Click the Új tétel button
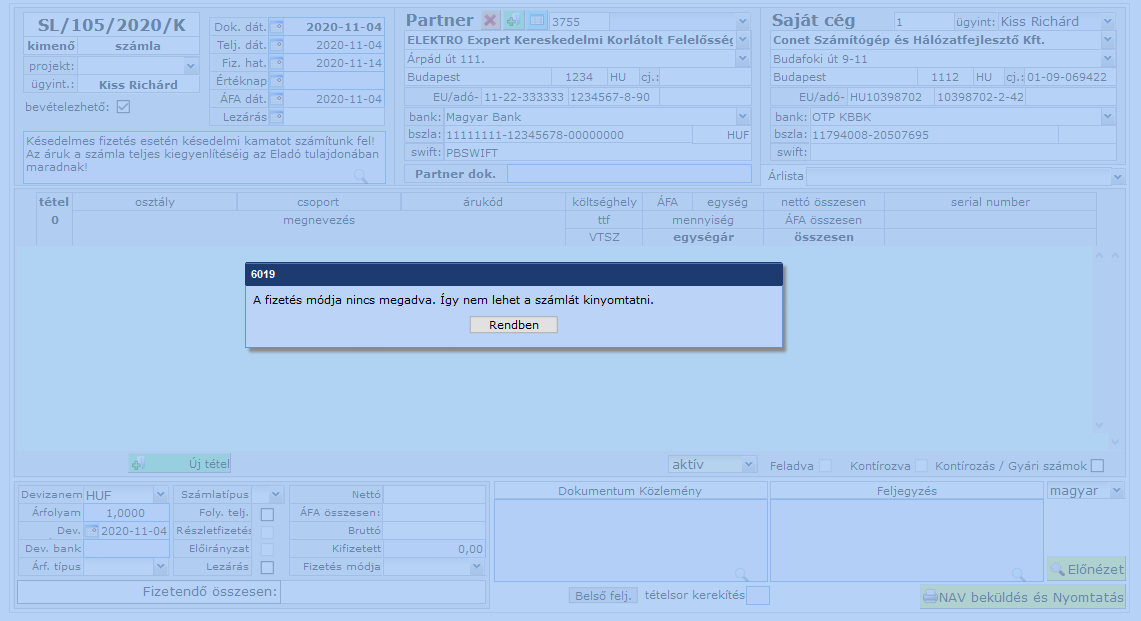Image resolution: width=1141 pixels, height=621 pixels. (x=180, y=463)
